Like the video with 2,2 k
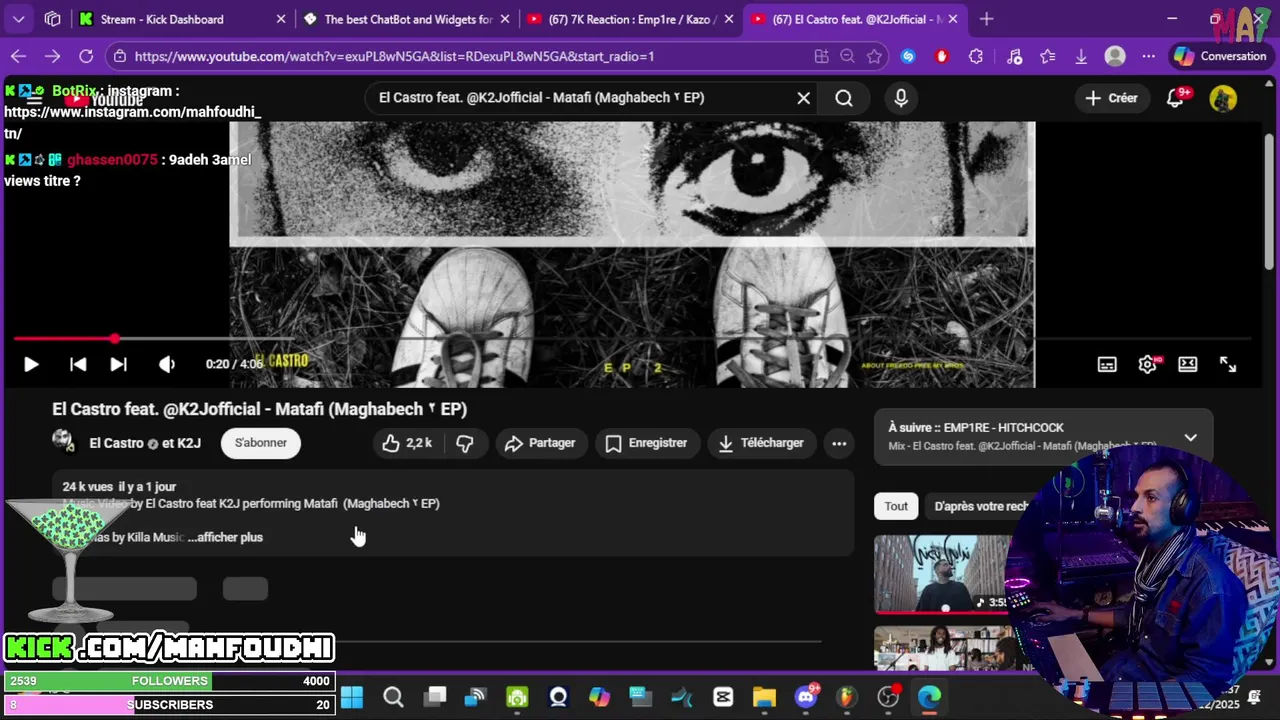 click(x=407, y=443)
